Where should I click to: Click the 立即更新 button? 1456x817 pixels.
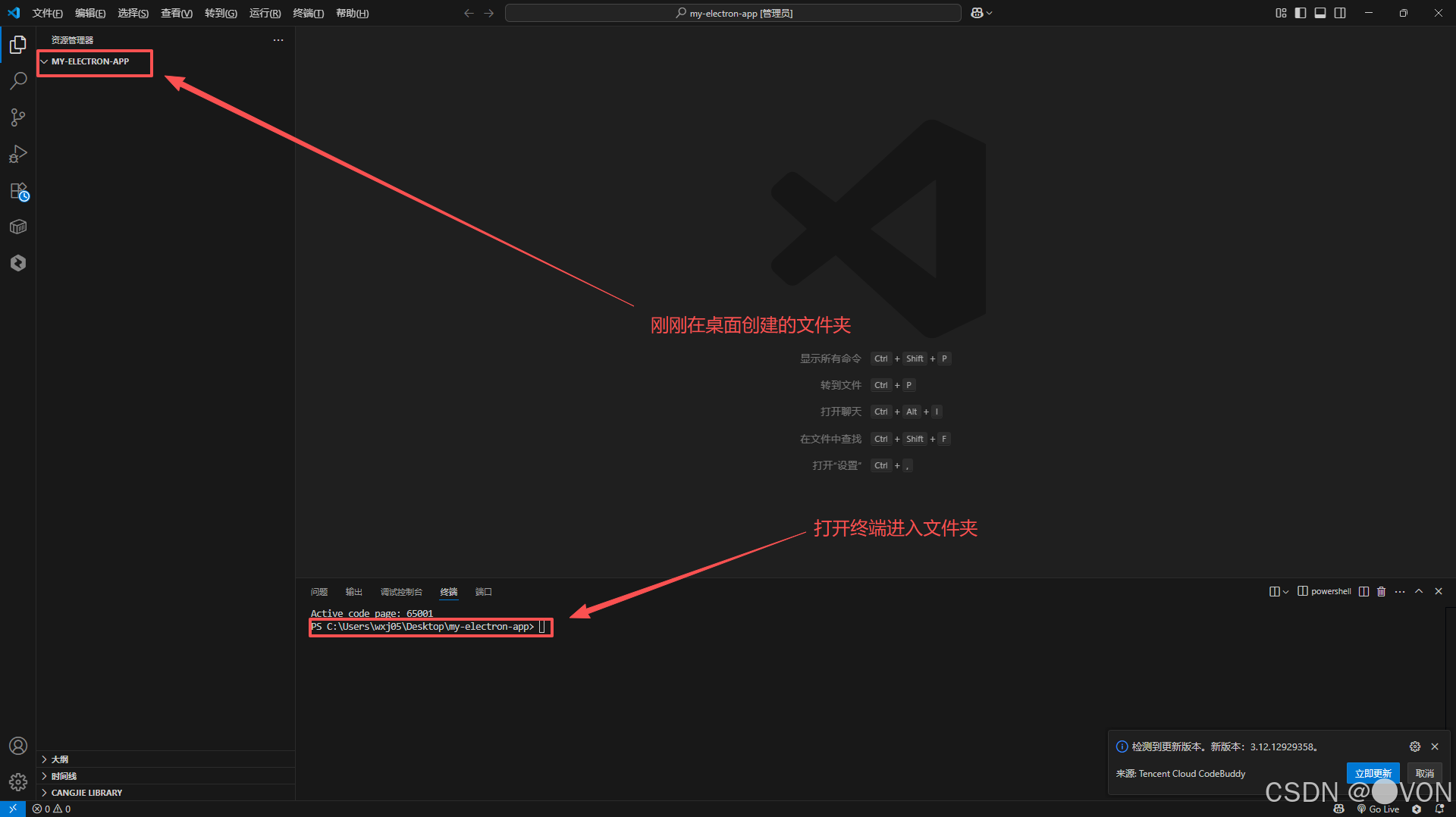pyautogui.click(x=1373, y=773)
